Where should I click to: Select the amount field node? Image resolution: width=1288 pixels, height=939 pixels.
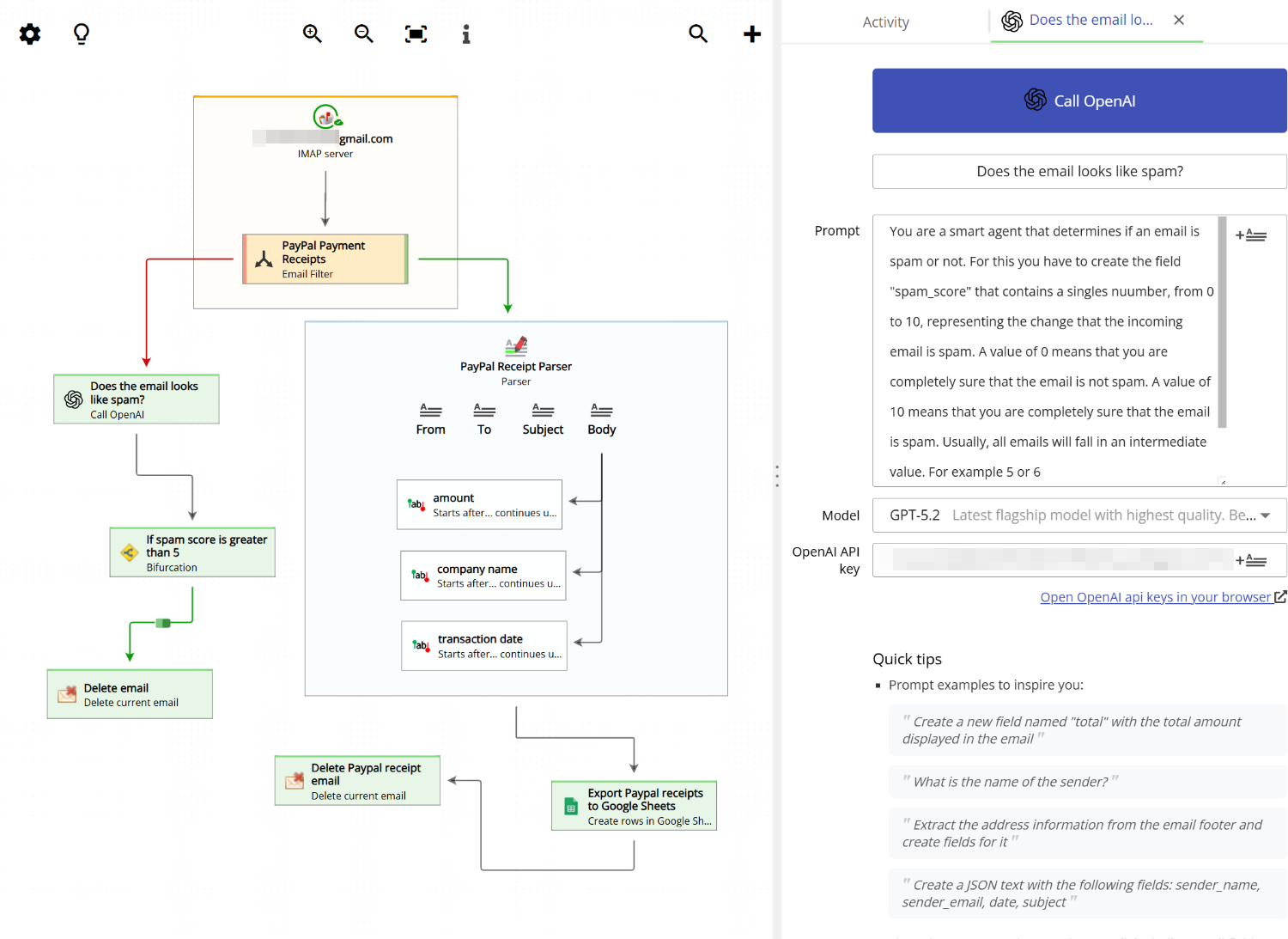pos(478,504)
